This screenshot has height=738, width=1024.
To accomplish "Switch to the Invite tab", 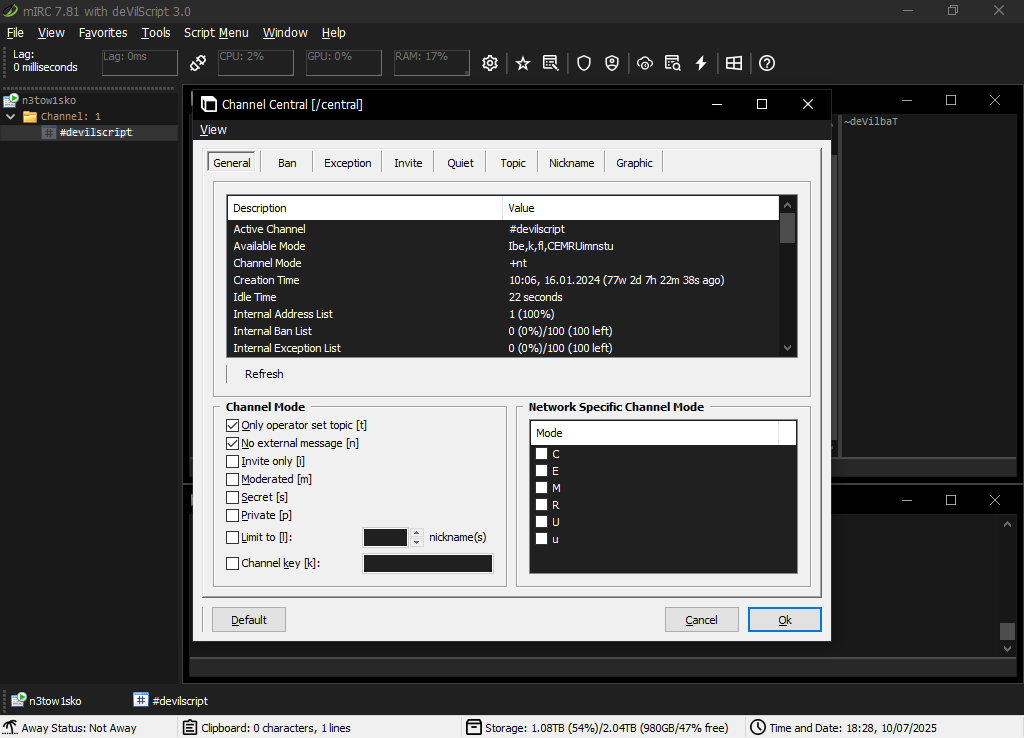I will coord(408,163).
